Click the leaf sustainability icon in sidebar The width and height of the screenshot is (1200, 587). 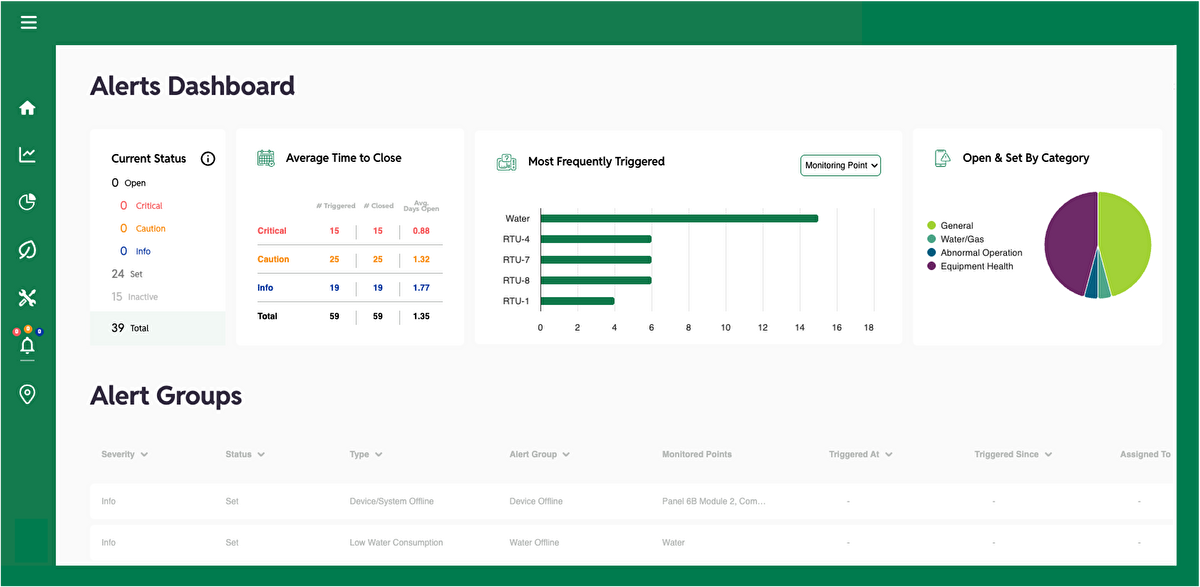(x=27, y=250)
